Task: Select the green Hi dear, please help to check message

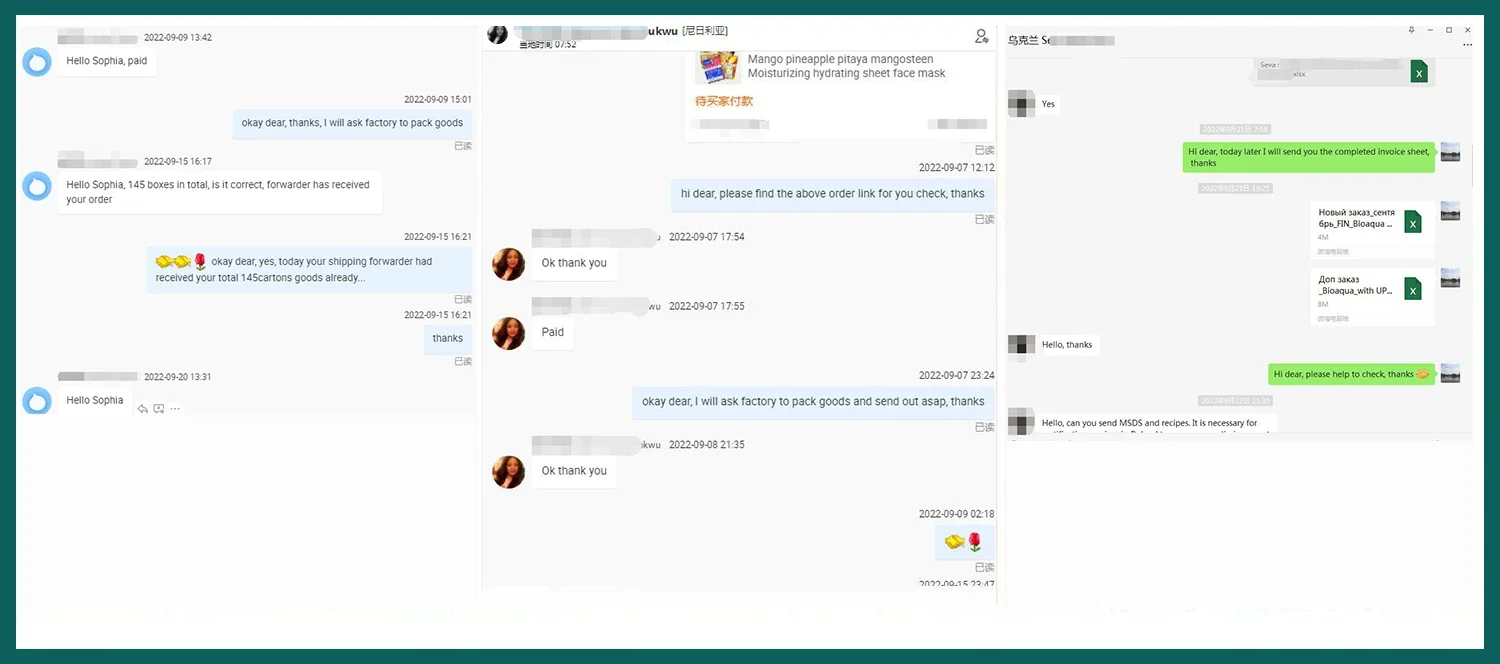Action: [1351, 374]
